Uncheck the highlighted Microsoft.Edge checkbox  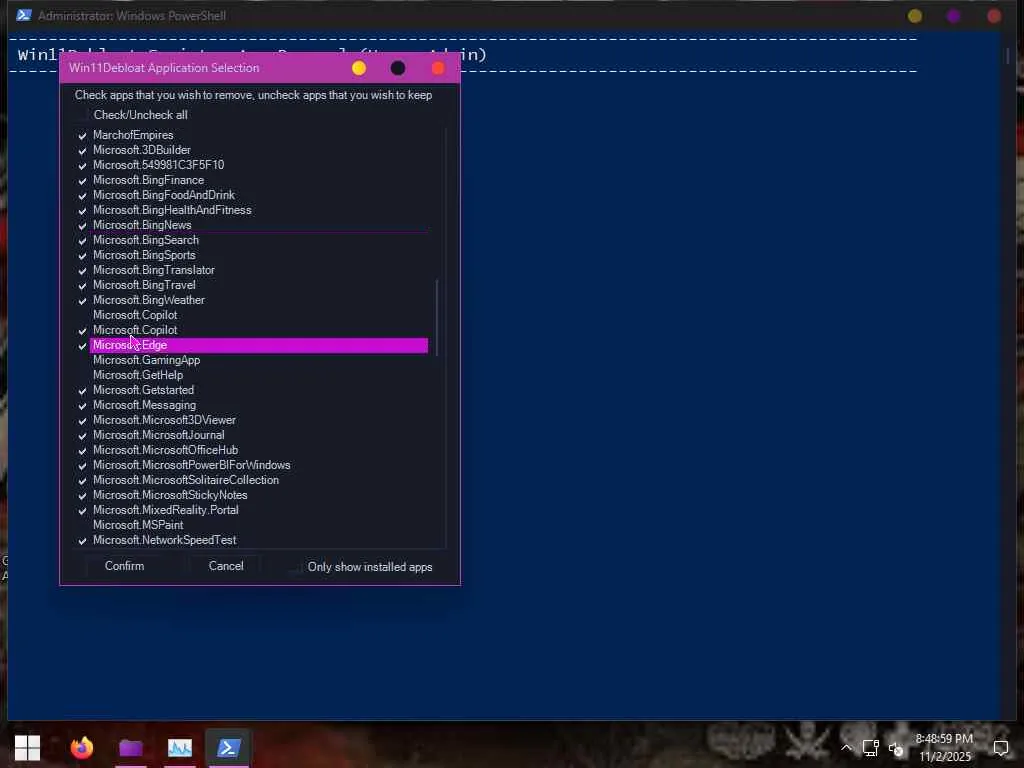click(x=82, y=345)
